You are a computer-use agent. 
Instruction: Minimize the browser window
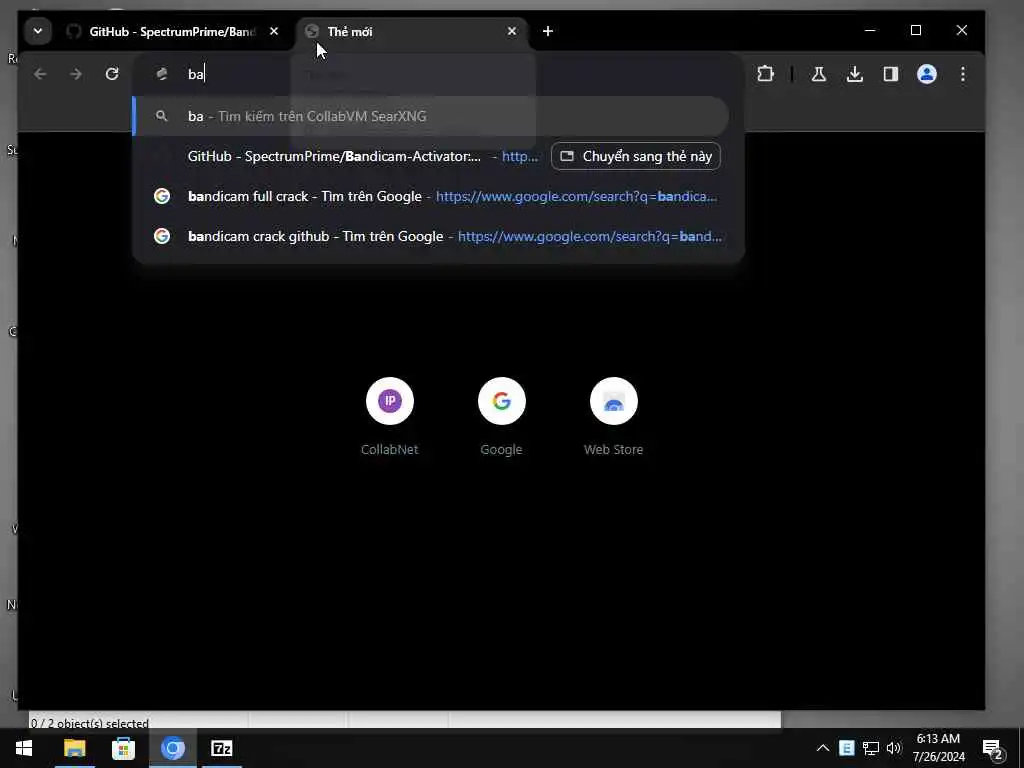pos(870,30)
